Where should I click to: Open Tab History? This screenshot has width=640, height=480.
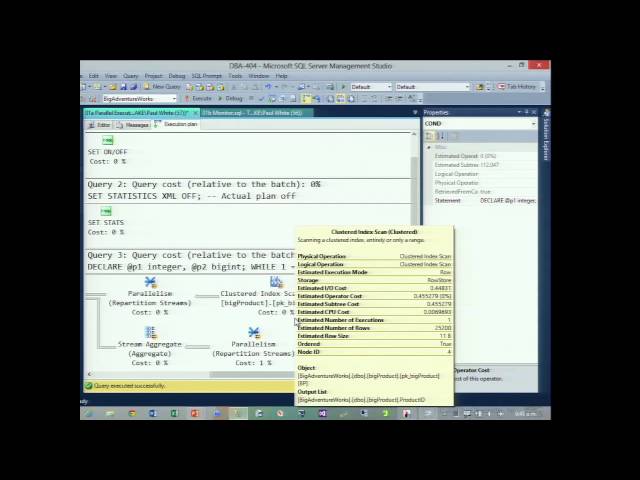tap(517, 87)
